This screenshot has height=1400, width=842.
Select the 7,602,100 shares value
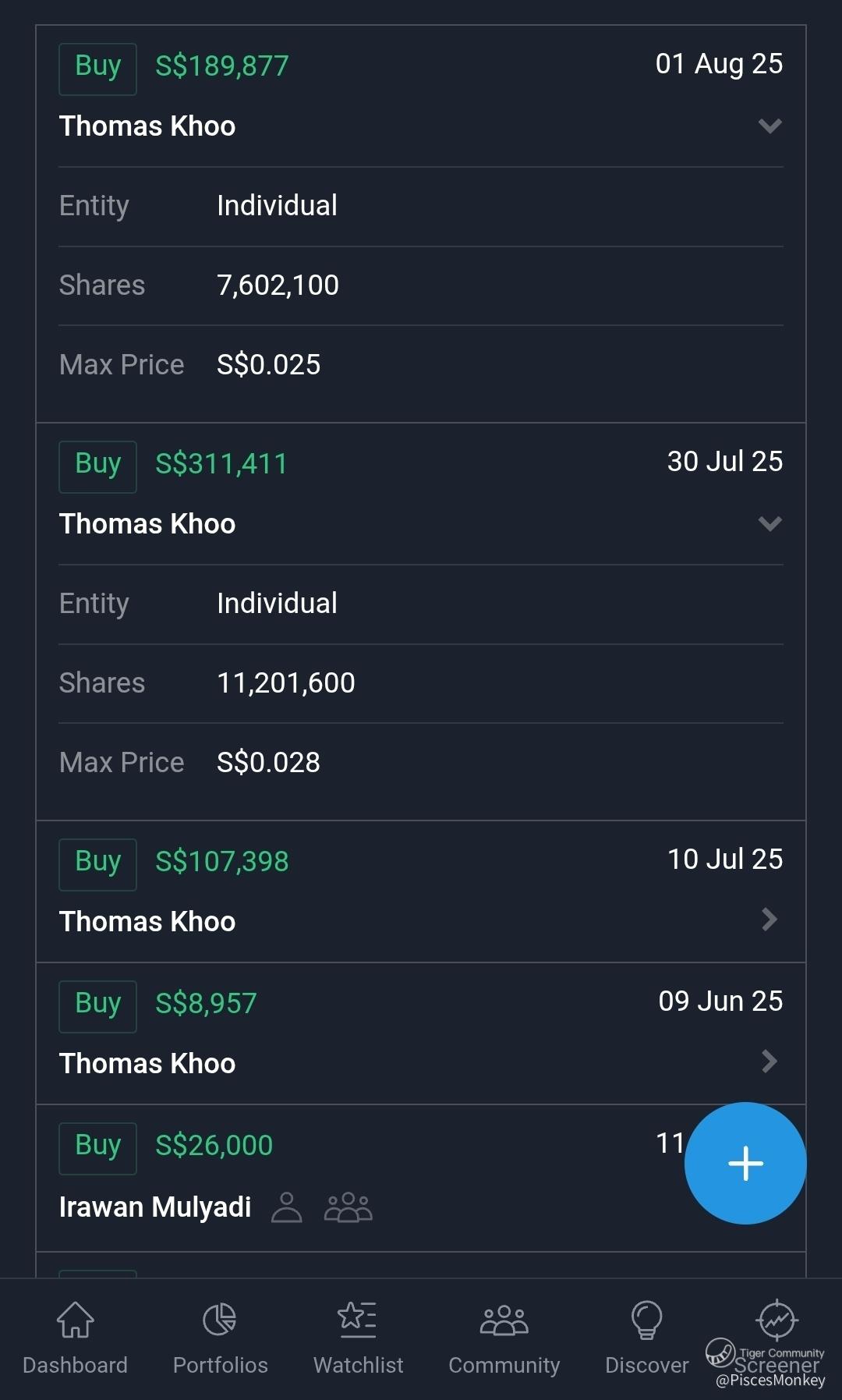click(278, 285)
